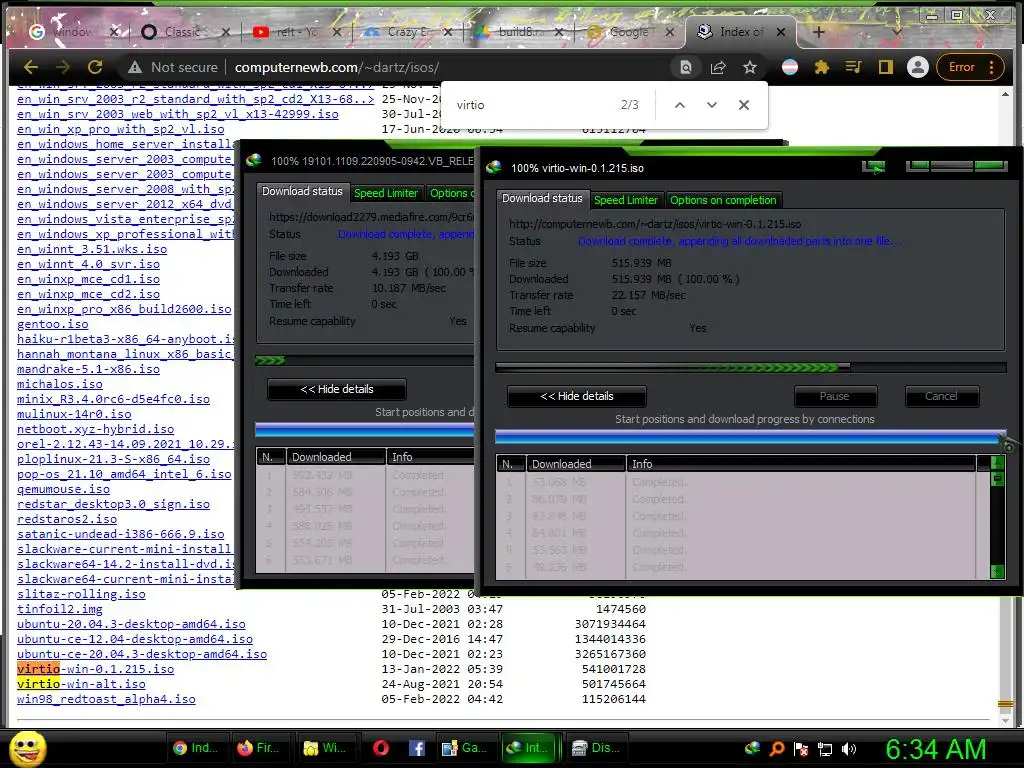Go to previous find-in-page match
This screenshot has width=1024, height=768.
(x=680, y=105)
